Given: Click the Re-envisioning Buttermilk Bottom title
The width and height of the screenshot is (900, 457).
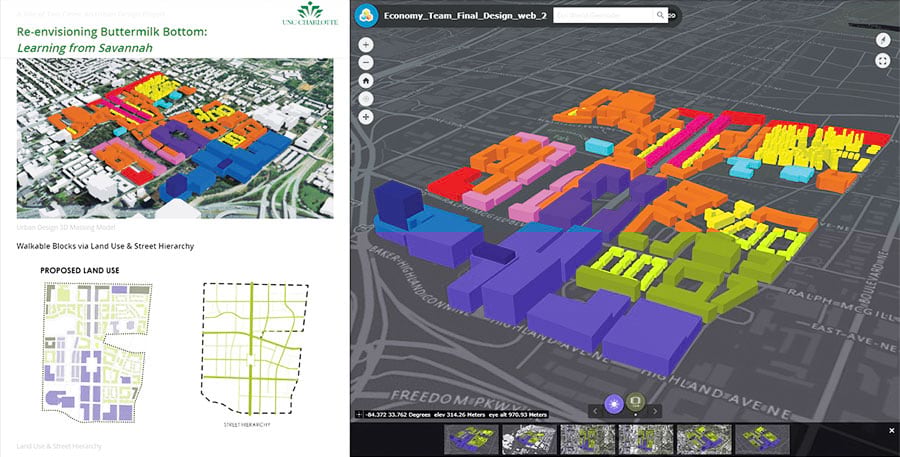Looking at the screenshot, I should click(112, 32).
